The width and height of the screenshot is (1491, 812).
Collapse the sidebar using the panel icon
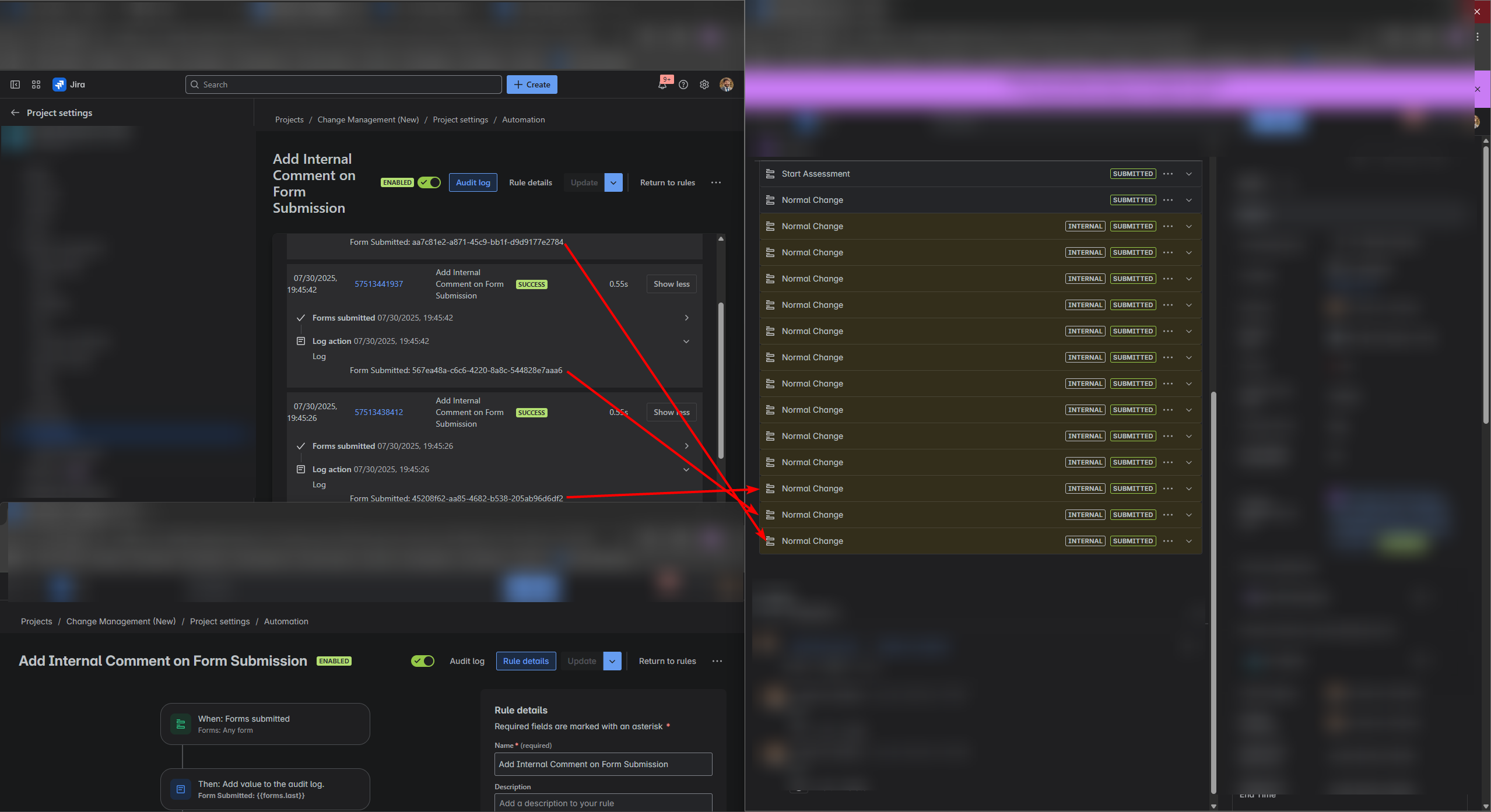(15, 84)
